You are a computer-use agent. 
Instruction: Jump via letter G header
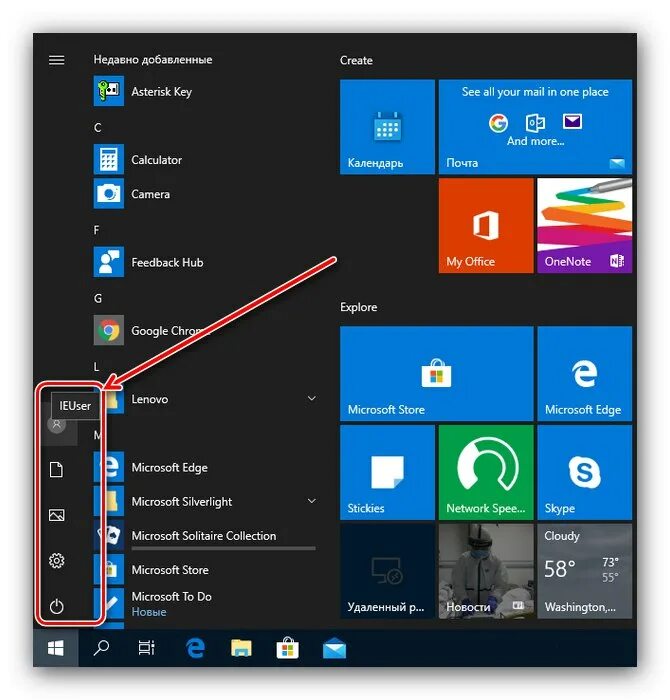98,298
